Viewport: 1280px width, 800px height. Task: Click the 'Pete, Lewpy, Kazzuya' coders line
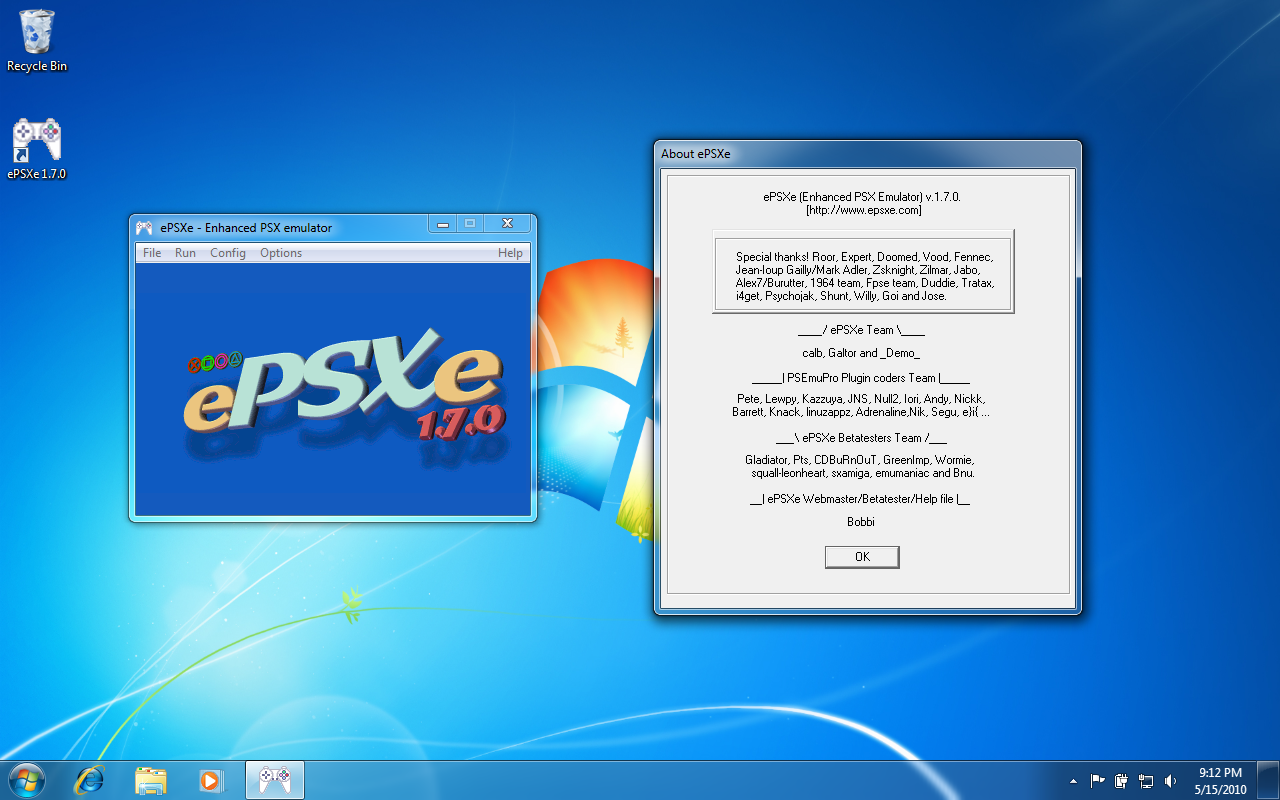[x=861, y=399]
